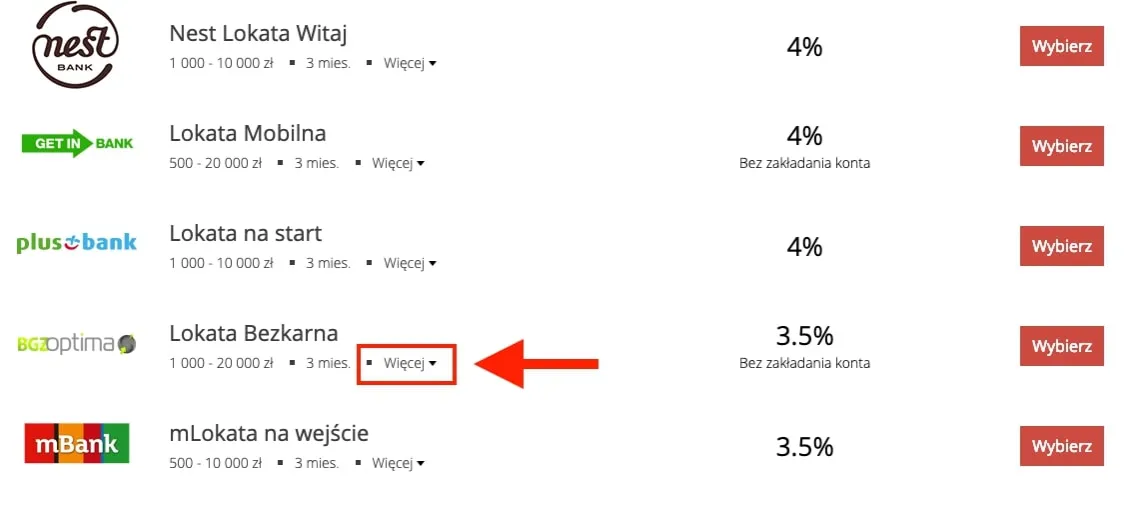Click the mLokata na wejście title
1132x521 pixels.
[x=269, y=434]
